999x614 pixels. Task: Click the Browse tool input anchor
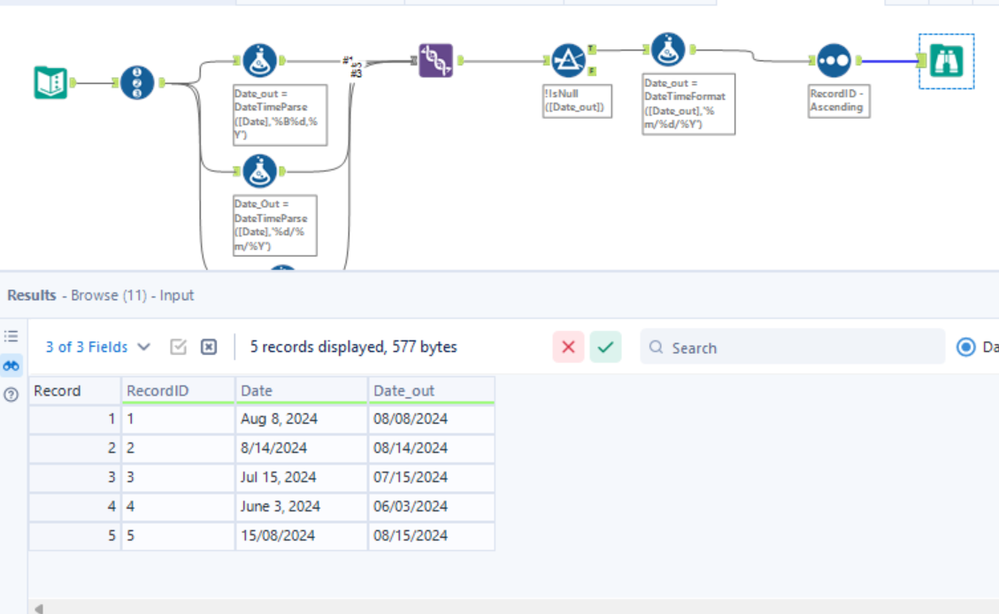pos(922,61)
